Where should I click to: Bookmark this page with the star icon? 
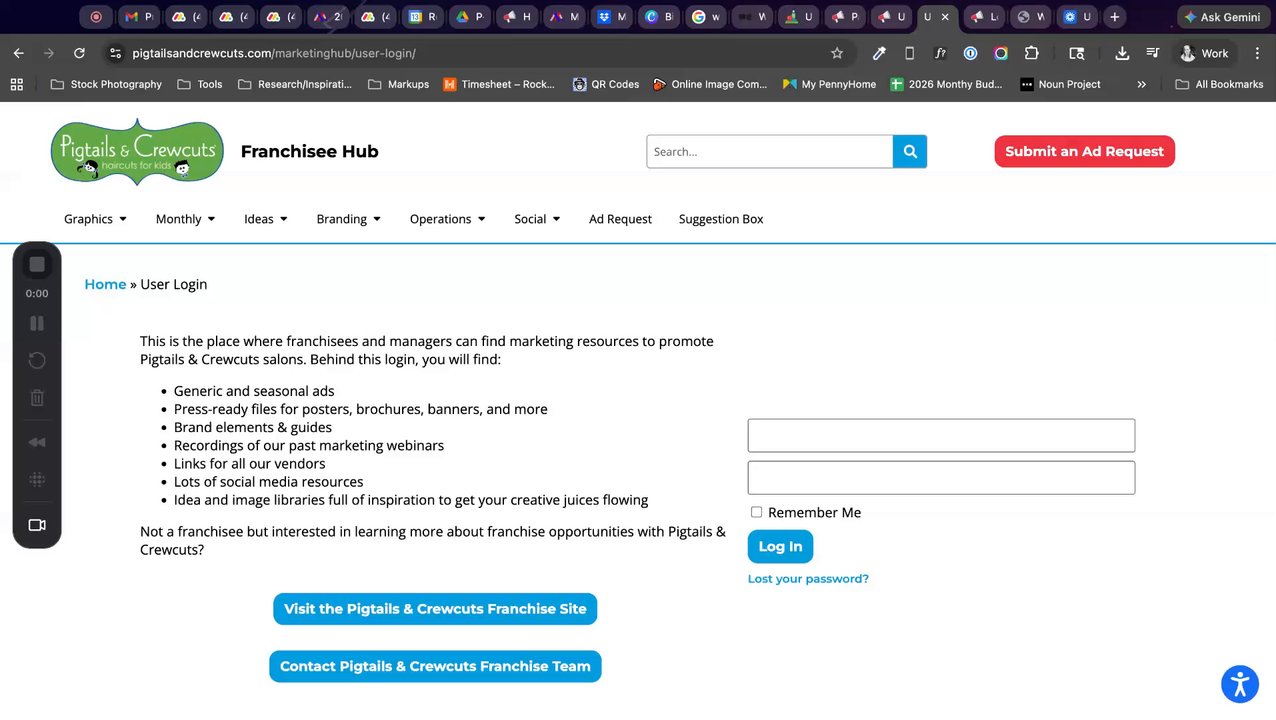click(x=837, y=53)
